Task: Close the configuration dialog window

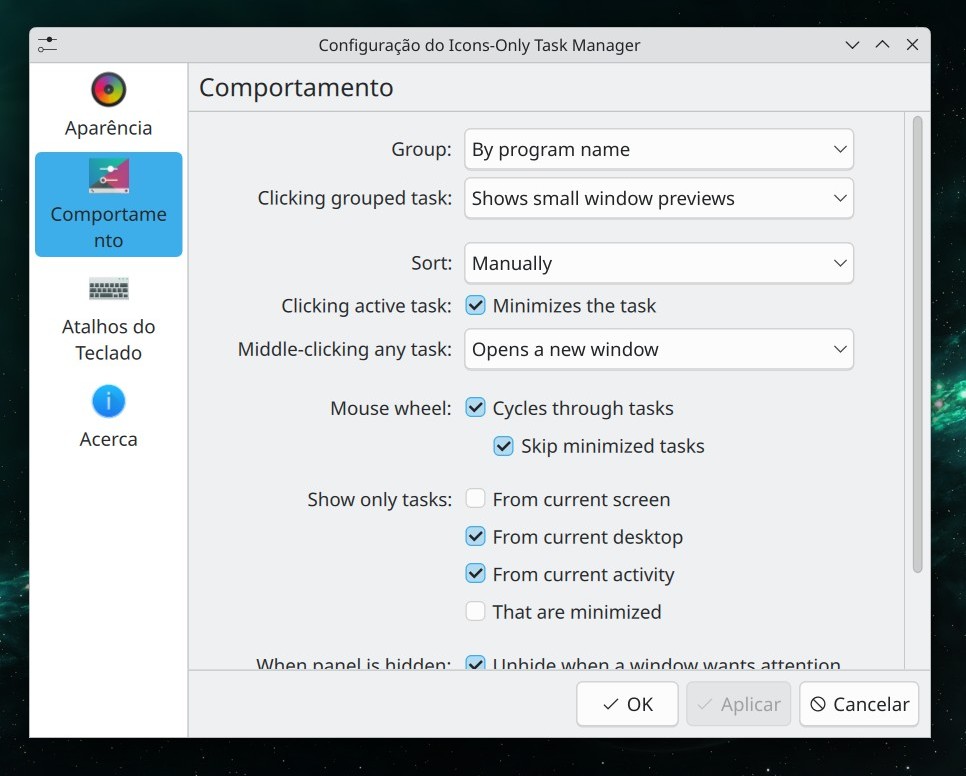Action: [x=912, y=45]
